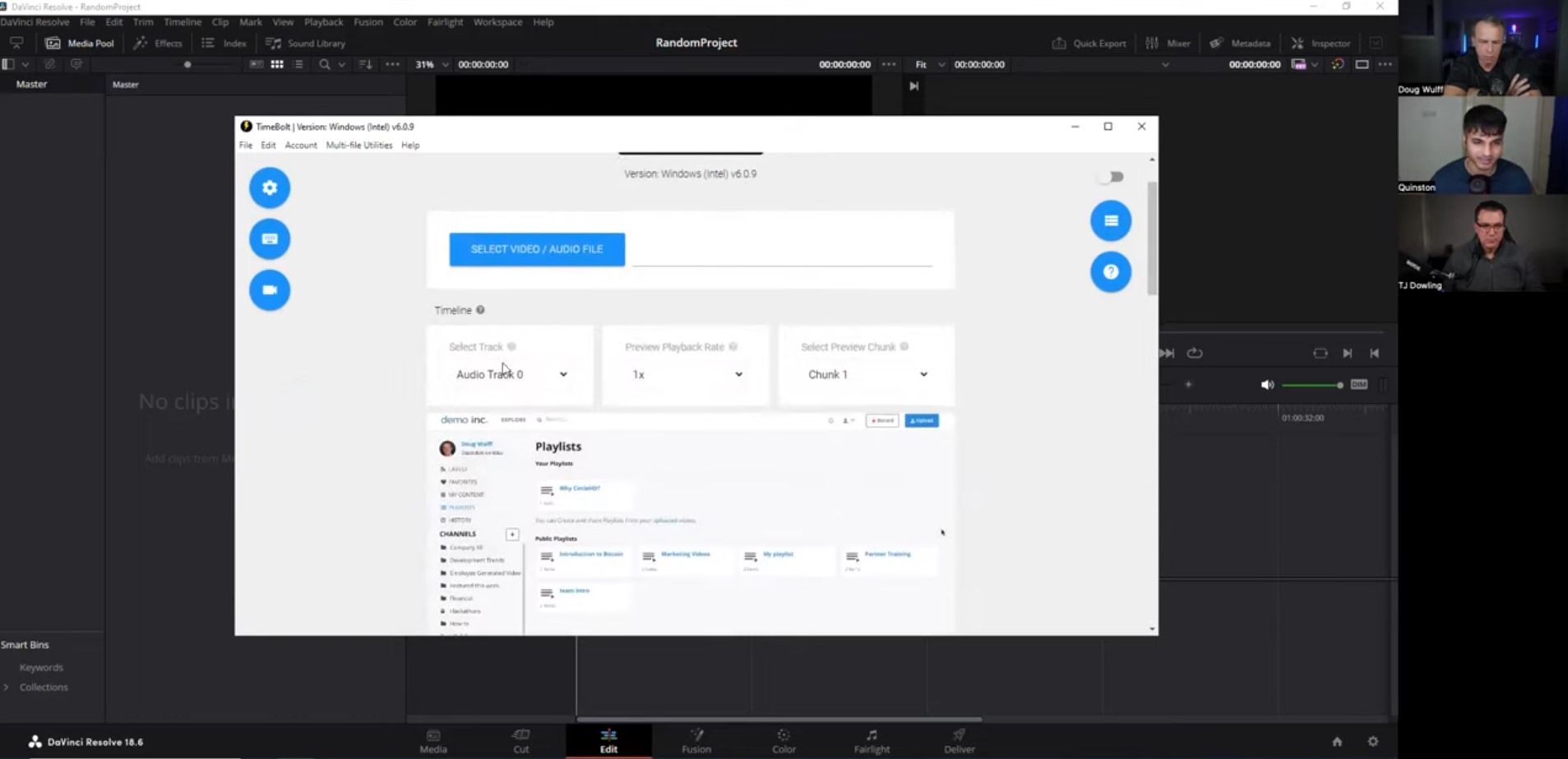Toggle the TimeBolt switch at top right

click(x=1113, y=177)
